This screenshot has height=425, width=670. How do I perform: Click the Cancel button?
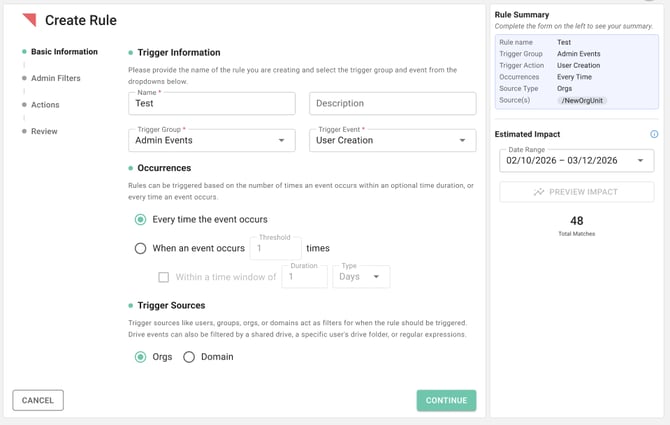[x=38, y=400]
